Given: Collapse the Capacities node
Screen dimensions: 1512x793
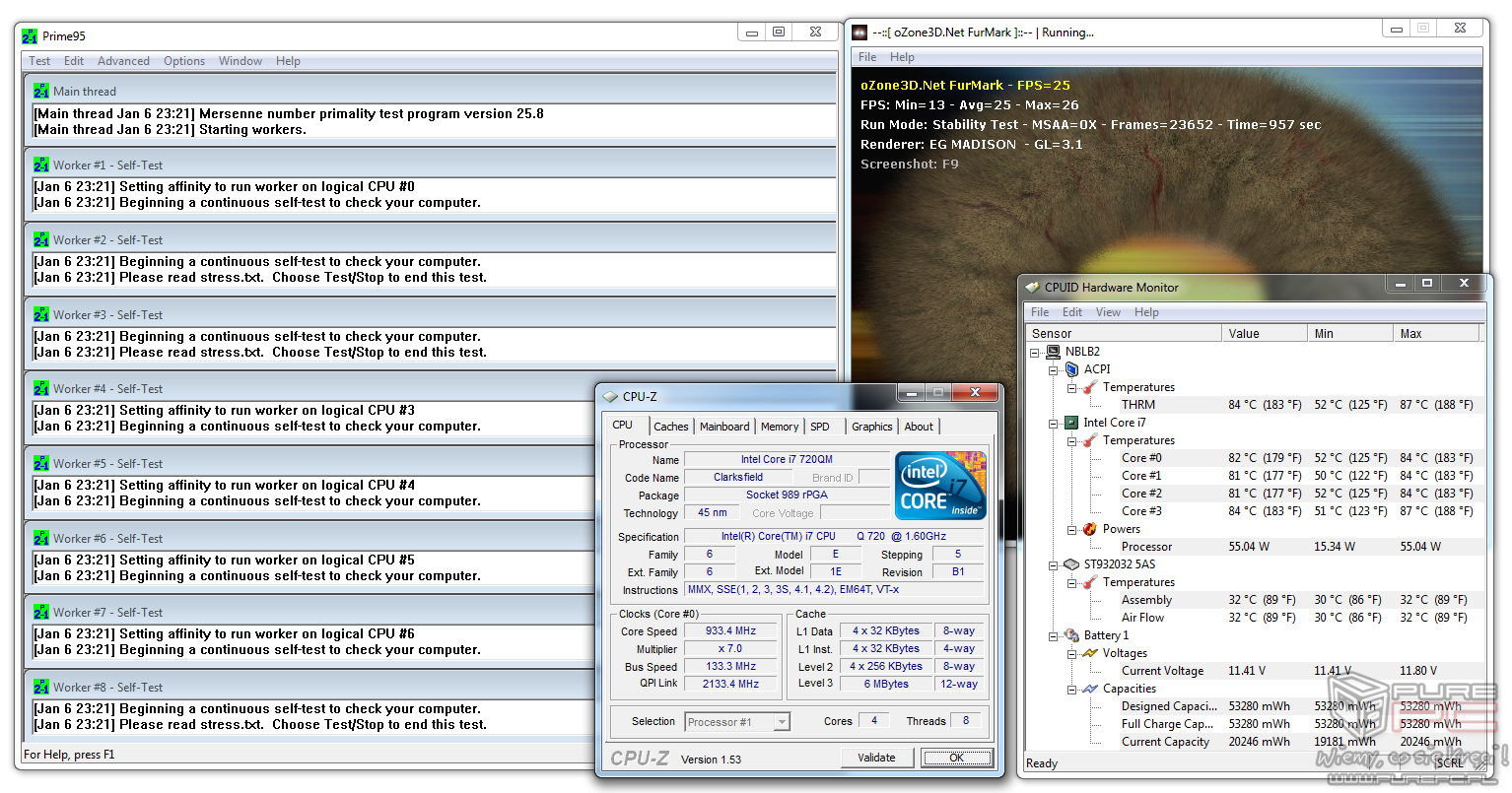Looking at the screenshot, I should point(1072,689).
